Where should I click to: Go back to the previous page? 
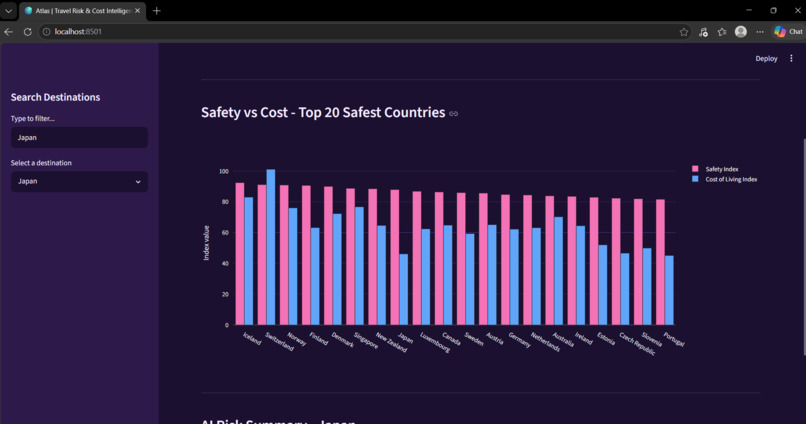(9, 32)
